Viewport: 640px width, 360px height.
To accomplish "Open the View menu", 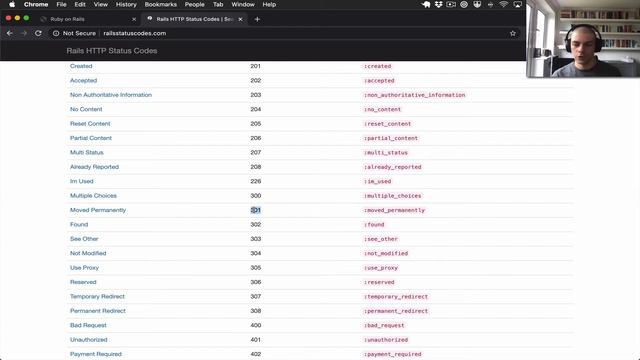I will pos(100,4).
